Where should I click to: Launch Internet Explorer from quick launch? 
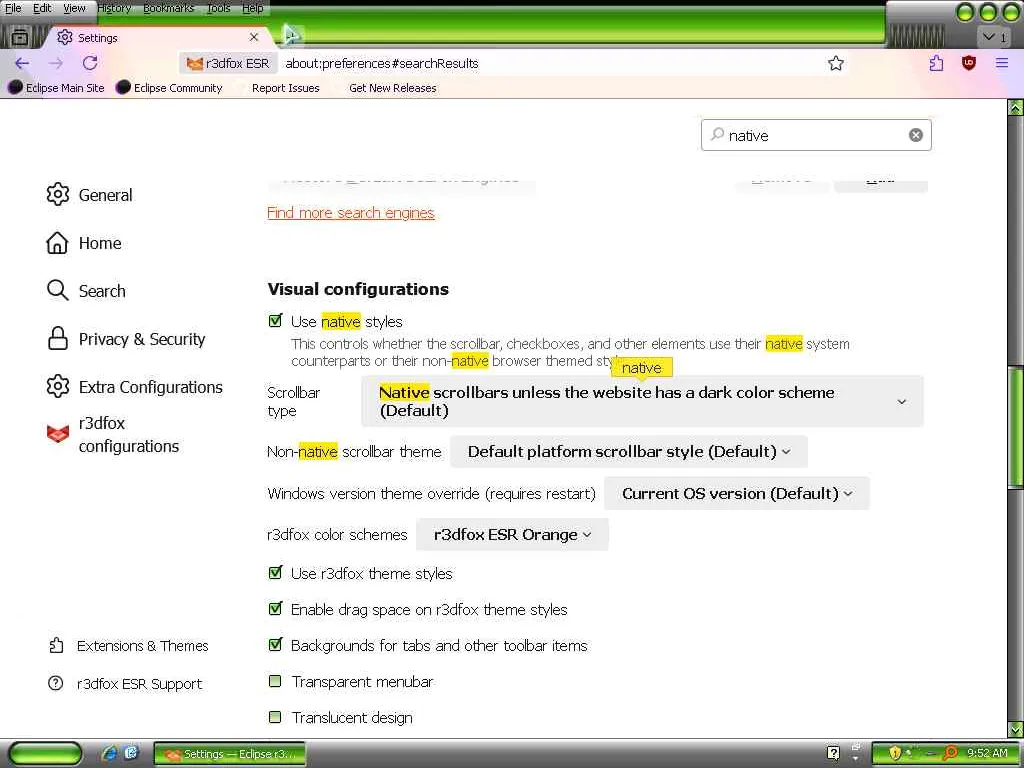pyautogui.click(x=110, y=754)
